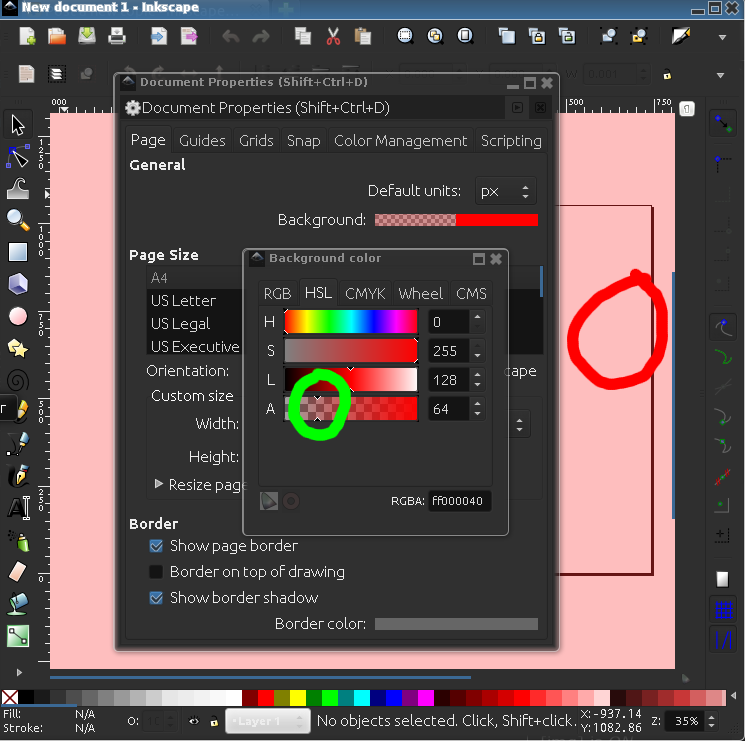The height and width of the screenshot is (741, 745).
Task: Select the Text tool
Action: [x=17, y=507]
